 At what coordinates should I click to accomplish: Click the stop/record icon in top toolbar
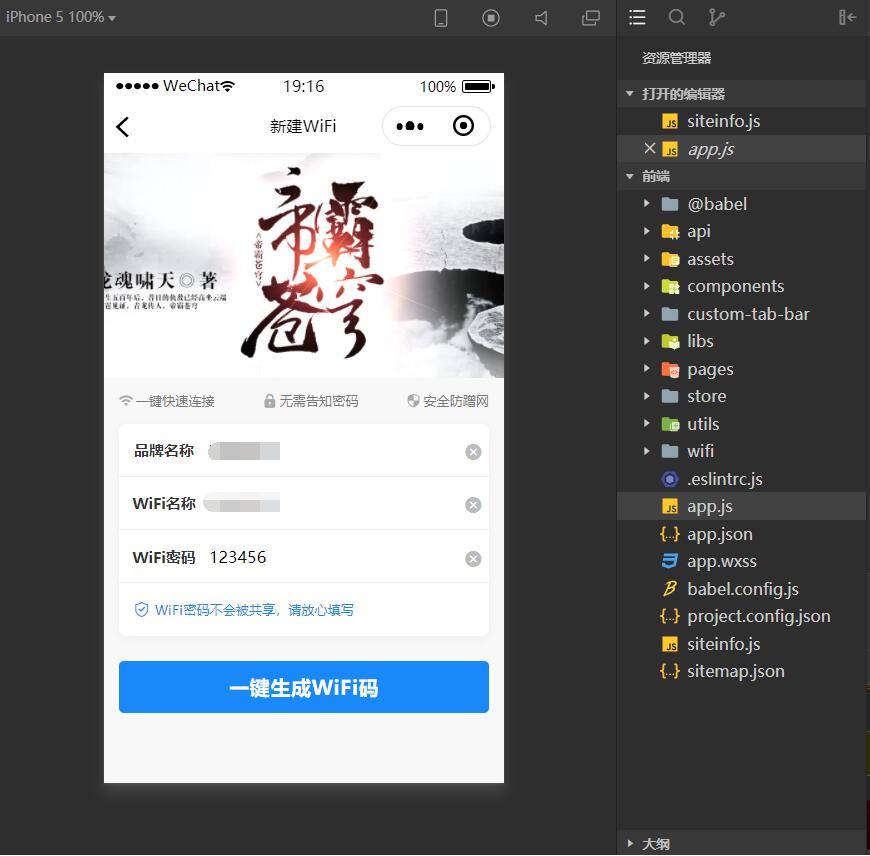490,17
